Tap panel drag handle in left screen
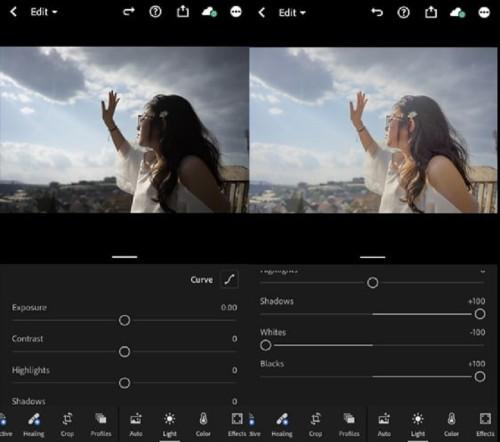This screenshot has height=442, width=500. (x=125, y=257)
